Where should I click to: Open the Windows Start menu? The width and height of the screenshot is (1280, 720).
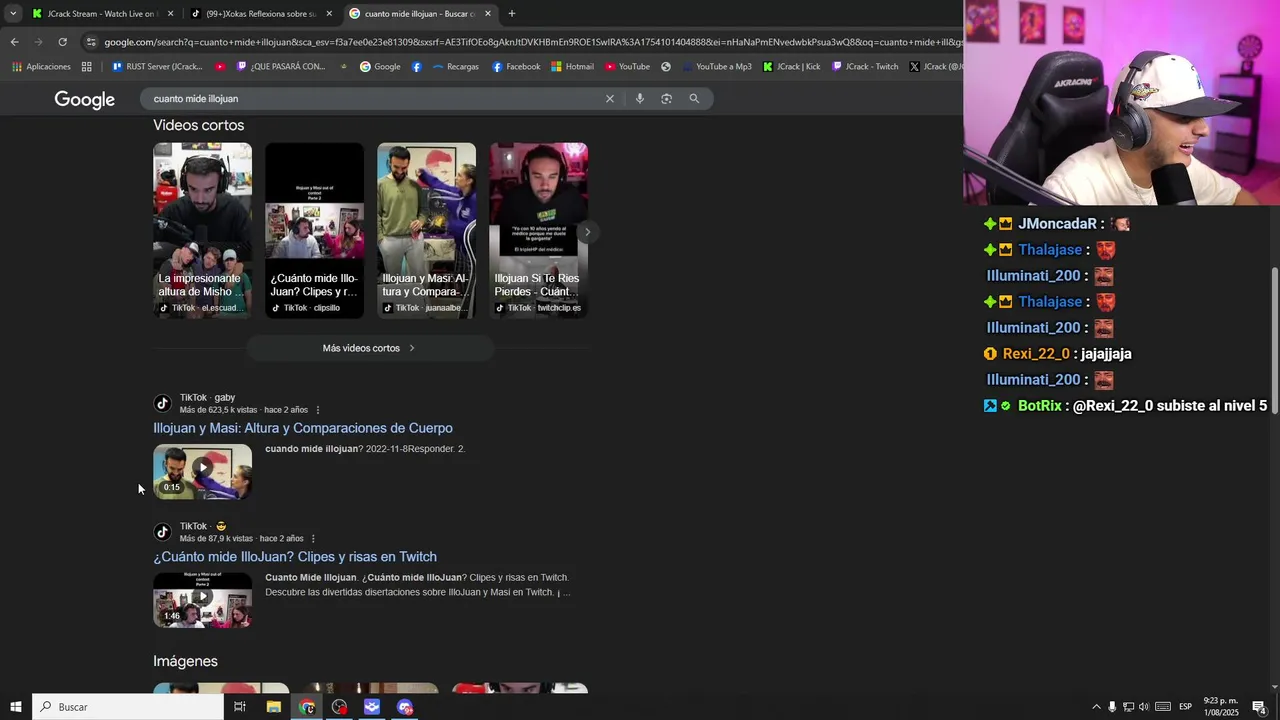pyautogui.click(x=15, y=707)
